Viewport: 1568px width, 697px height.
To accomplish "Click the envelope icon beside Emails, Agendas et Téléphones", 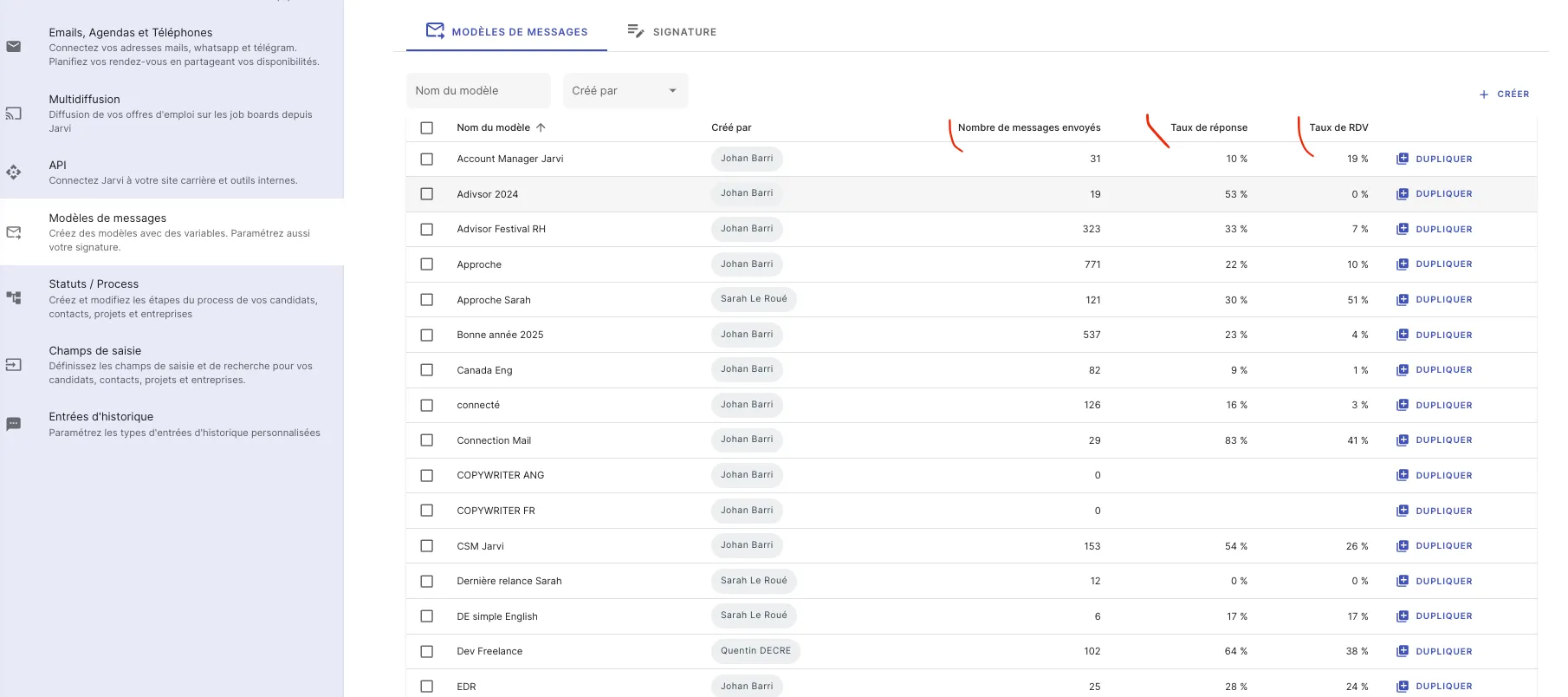I will (14, 47).
